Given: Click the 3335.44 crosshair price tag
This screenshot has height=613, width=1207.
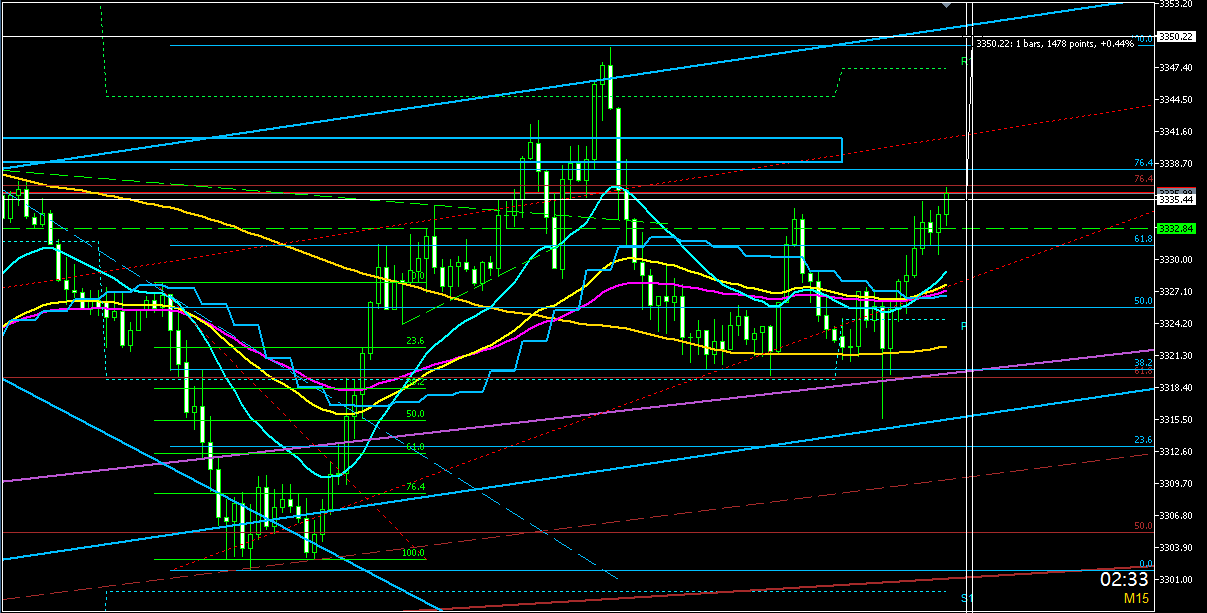Looking at the screenshot, I should (1176, 200).
